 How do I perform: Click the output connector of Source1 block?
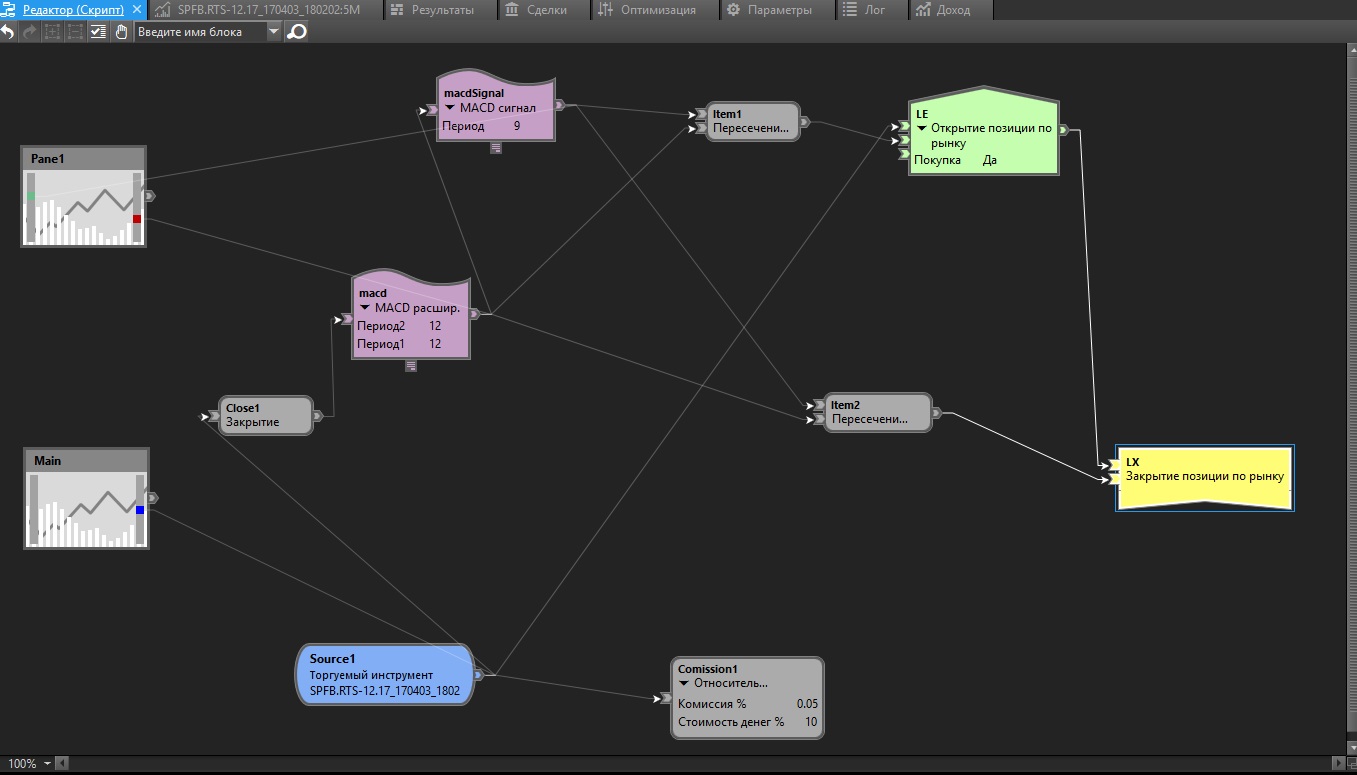coord(479,675)
